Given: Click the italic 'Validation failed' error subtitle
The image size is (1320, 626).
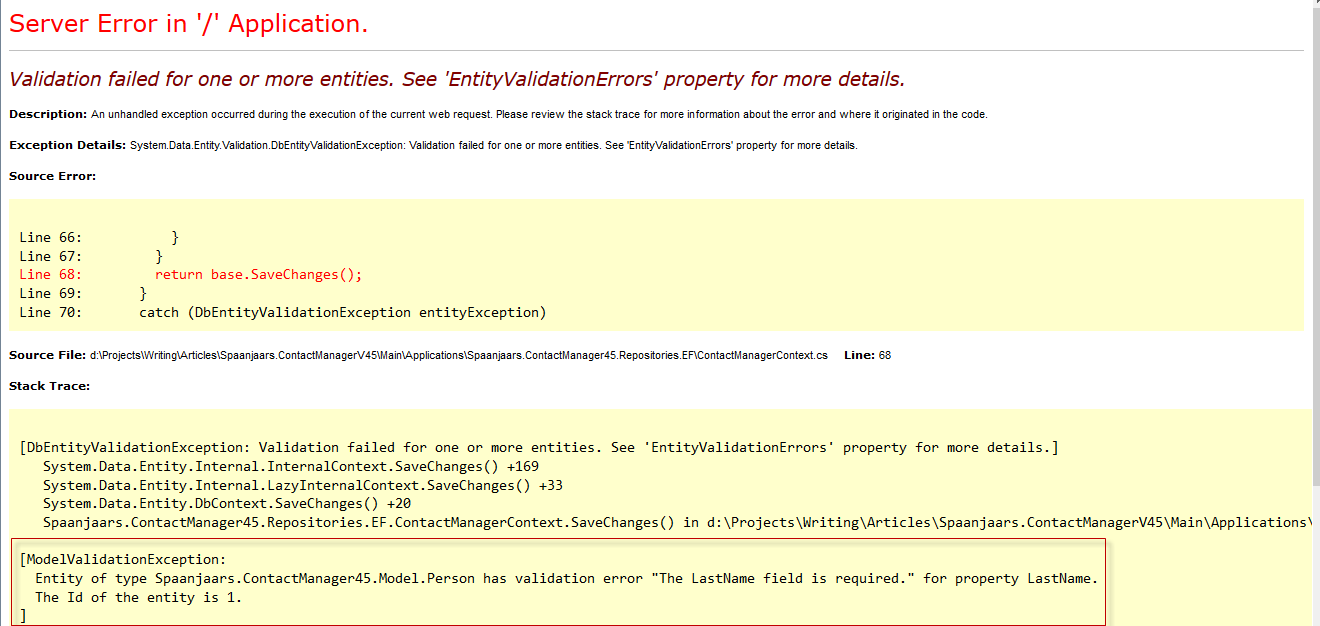Looking at the screenshot, I should pyautogui.click(x=456, y=79).
